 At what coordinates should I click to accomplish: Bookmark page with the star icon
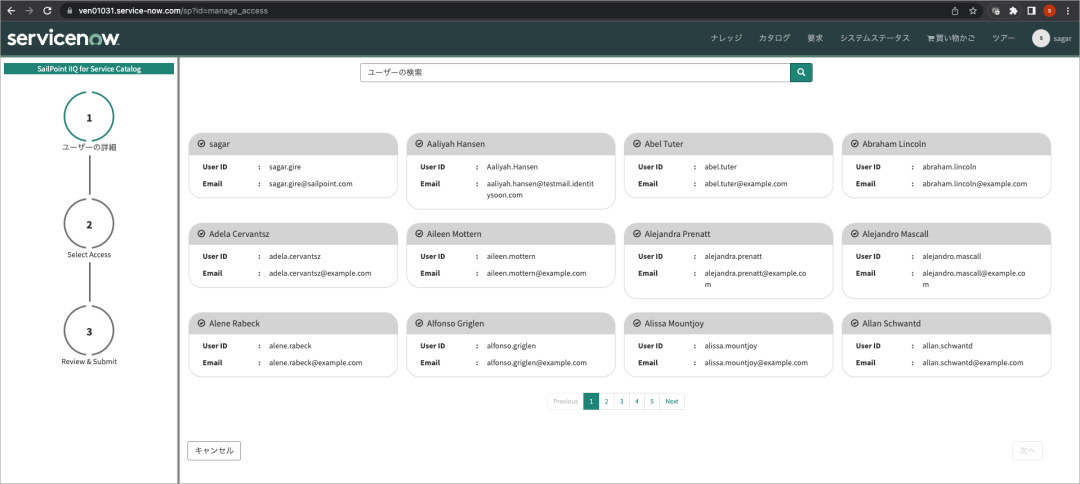973,11
